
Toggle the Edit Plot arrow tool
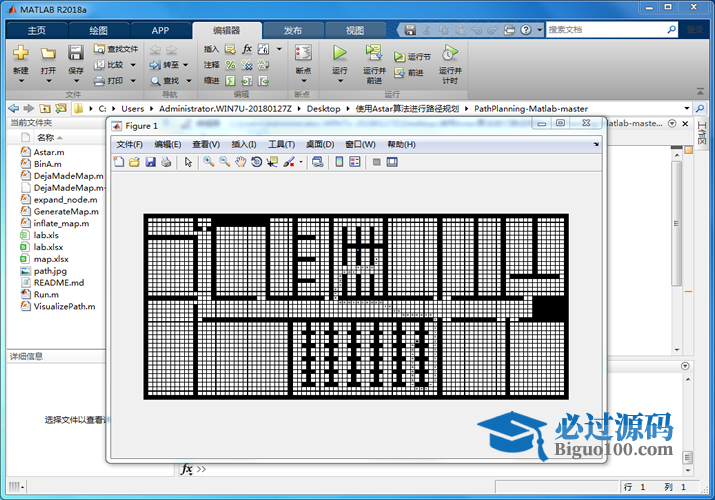point(188,162)
